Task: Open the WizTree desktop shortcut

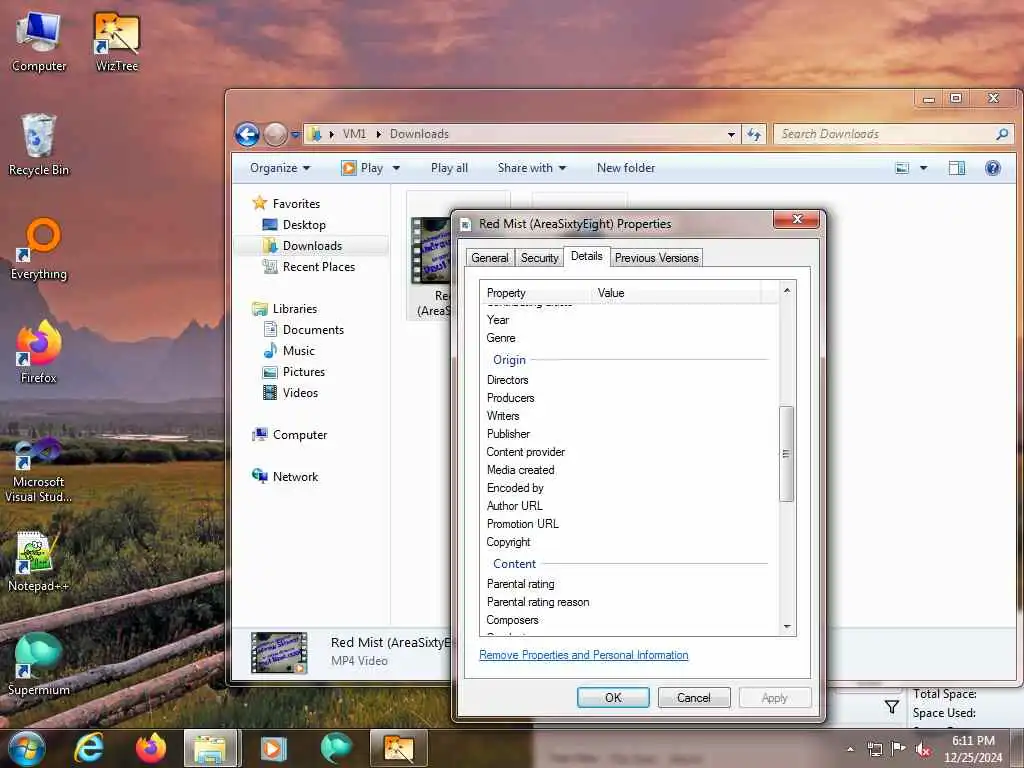Action: pyautogui.click(x=117, y=40)
